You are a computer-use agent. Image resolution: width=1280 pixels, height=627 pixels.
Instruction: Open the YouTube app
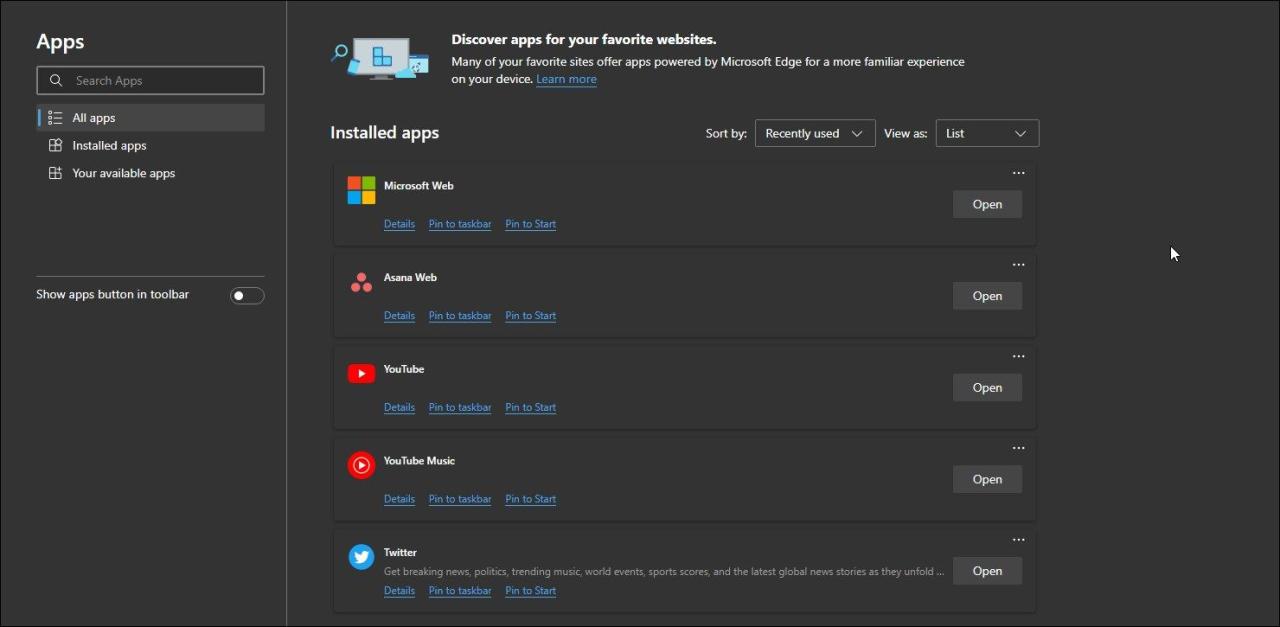coord(987,388)
